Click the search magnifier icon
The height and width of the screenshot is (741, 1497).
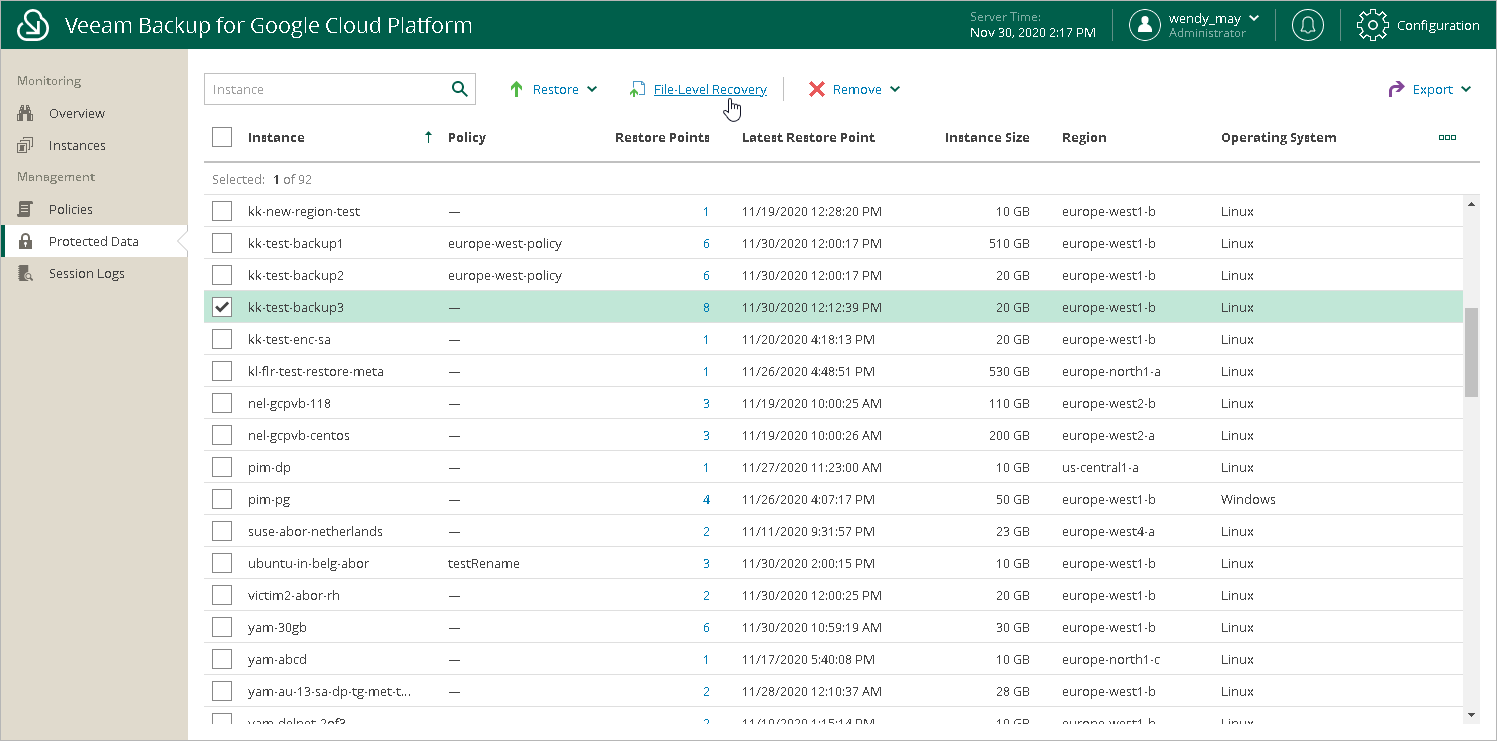[459, 89]
